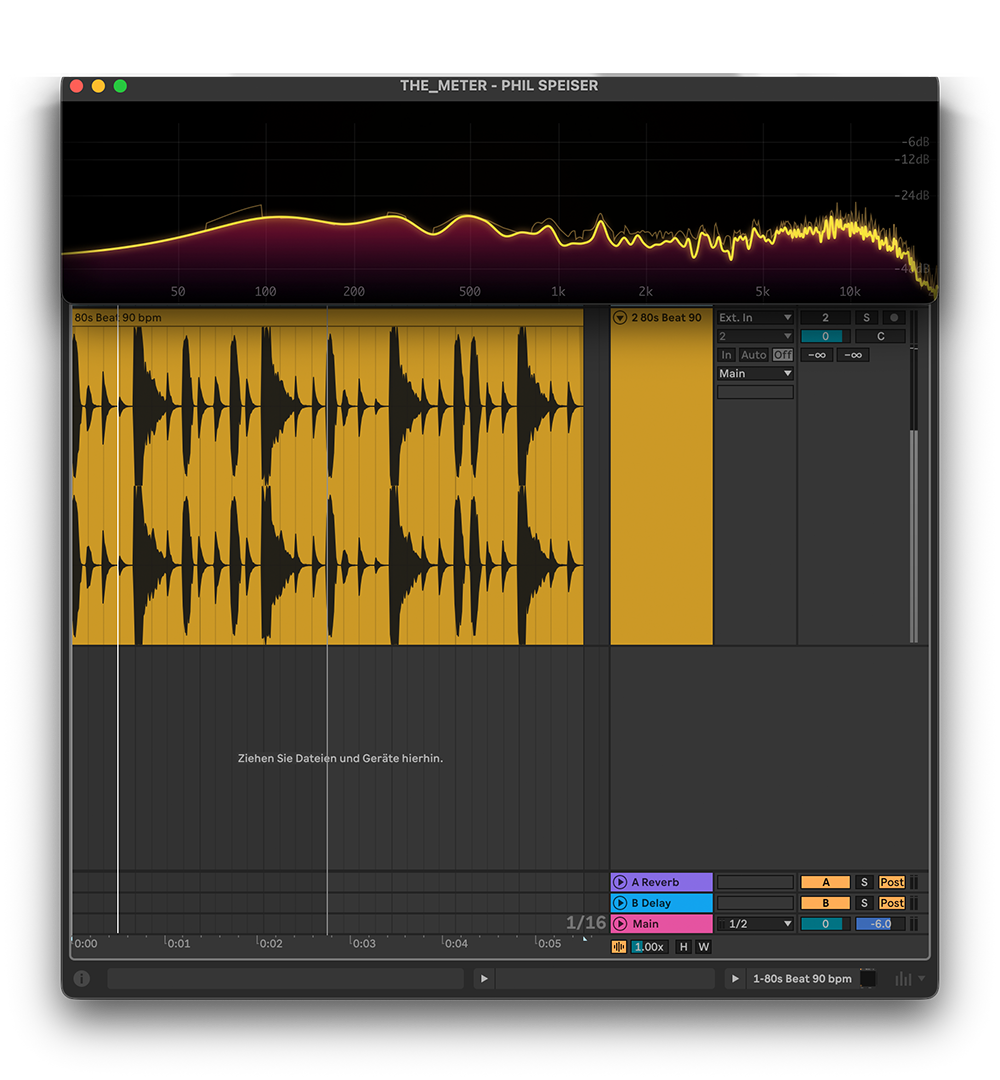1000x1080 pixels.
Task: Click the H button to fit track heights
Action: click(684, 947)
